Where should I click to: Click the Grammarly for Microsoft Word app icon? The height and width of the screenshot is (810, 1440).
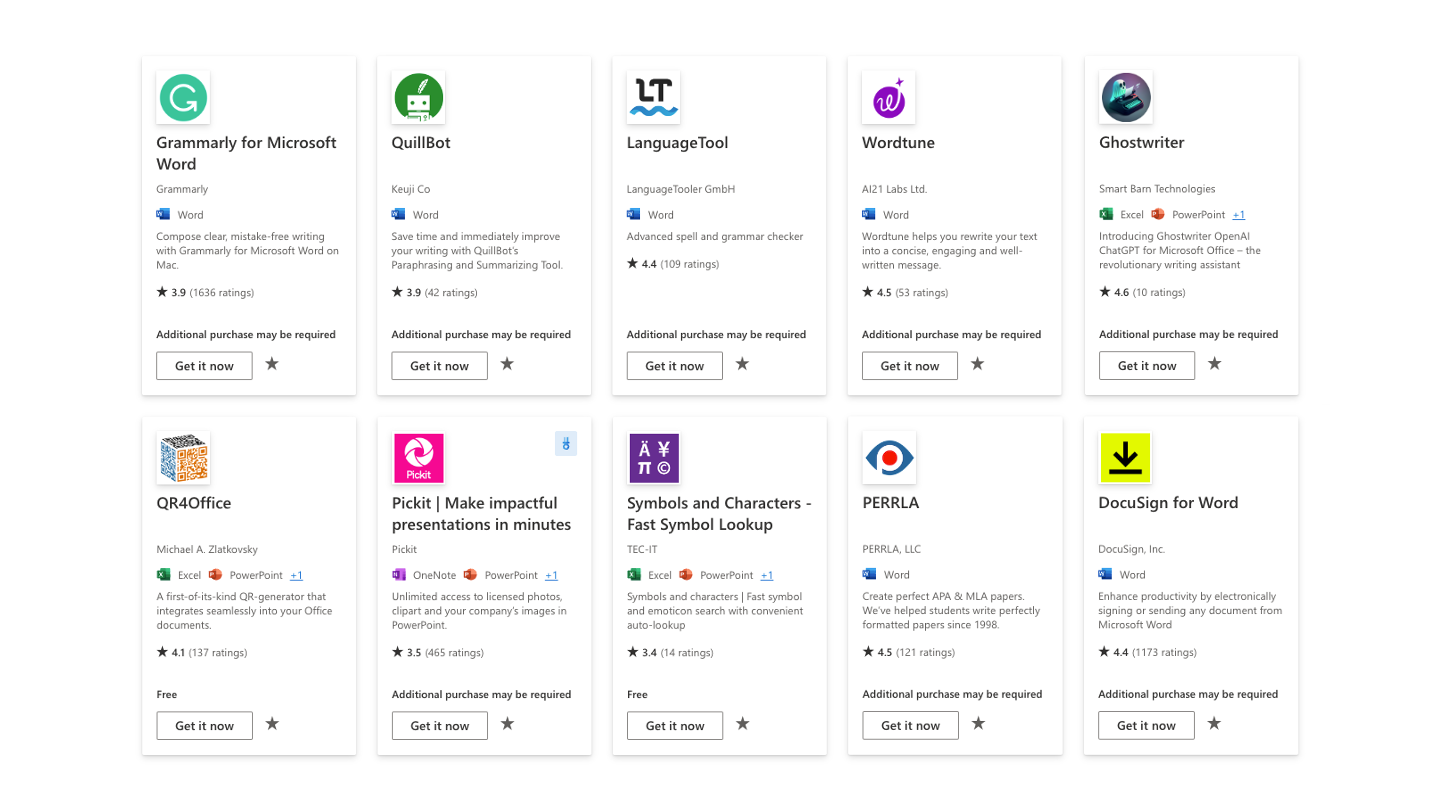[182, 97]
